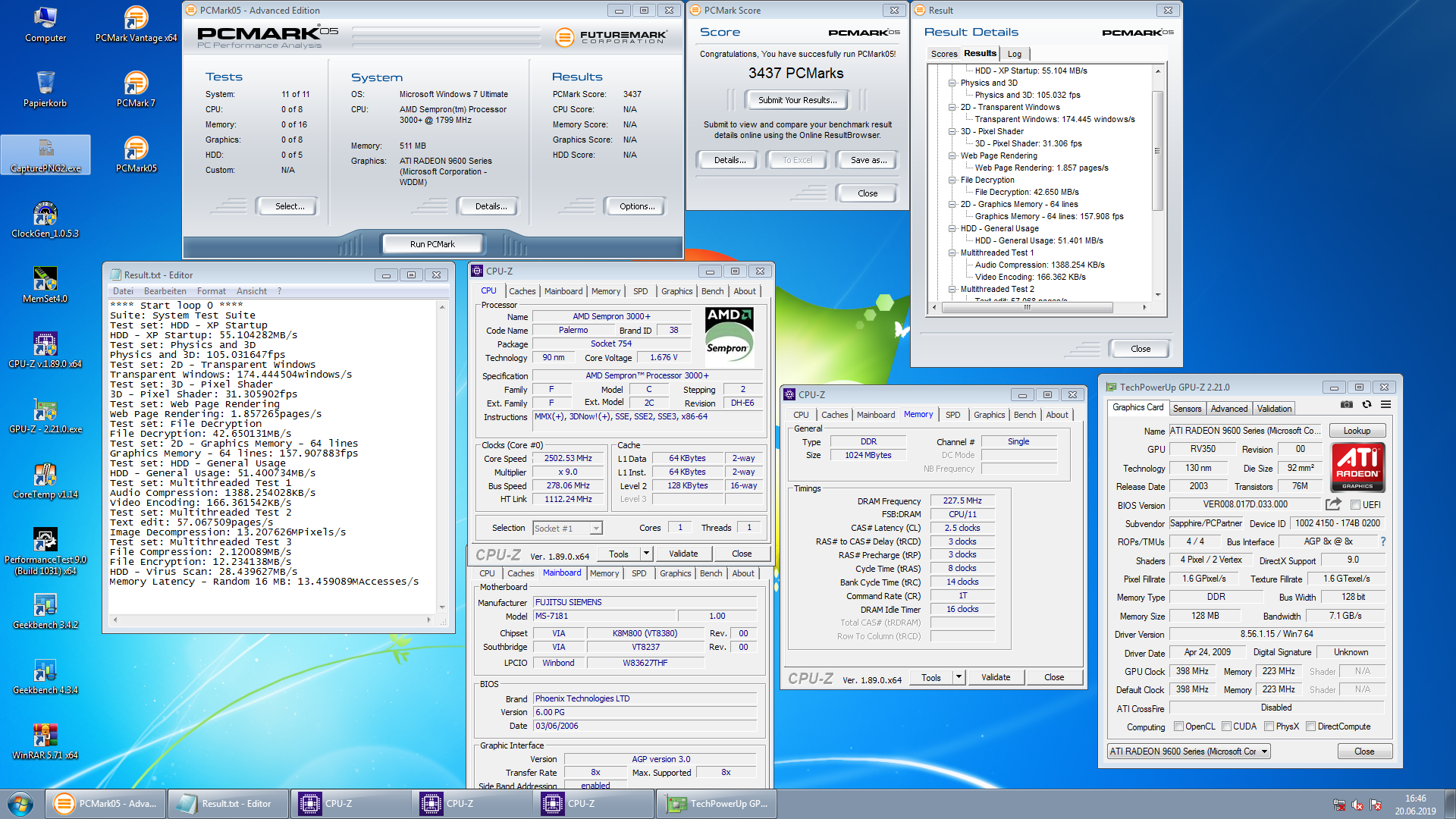The width and height of the screenshot is (1456, 819).
Task: Click Options... button in PCMark05
Action: pyautogui.click(x=636, y=206)
